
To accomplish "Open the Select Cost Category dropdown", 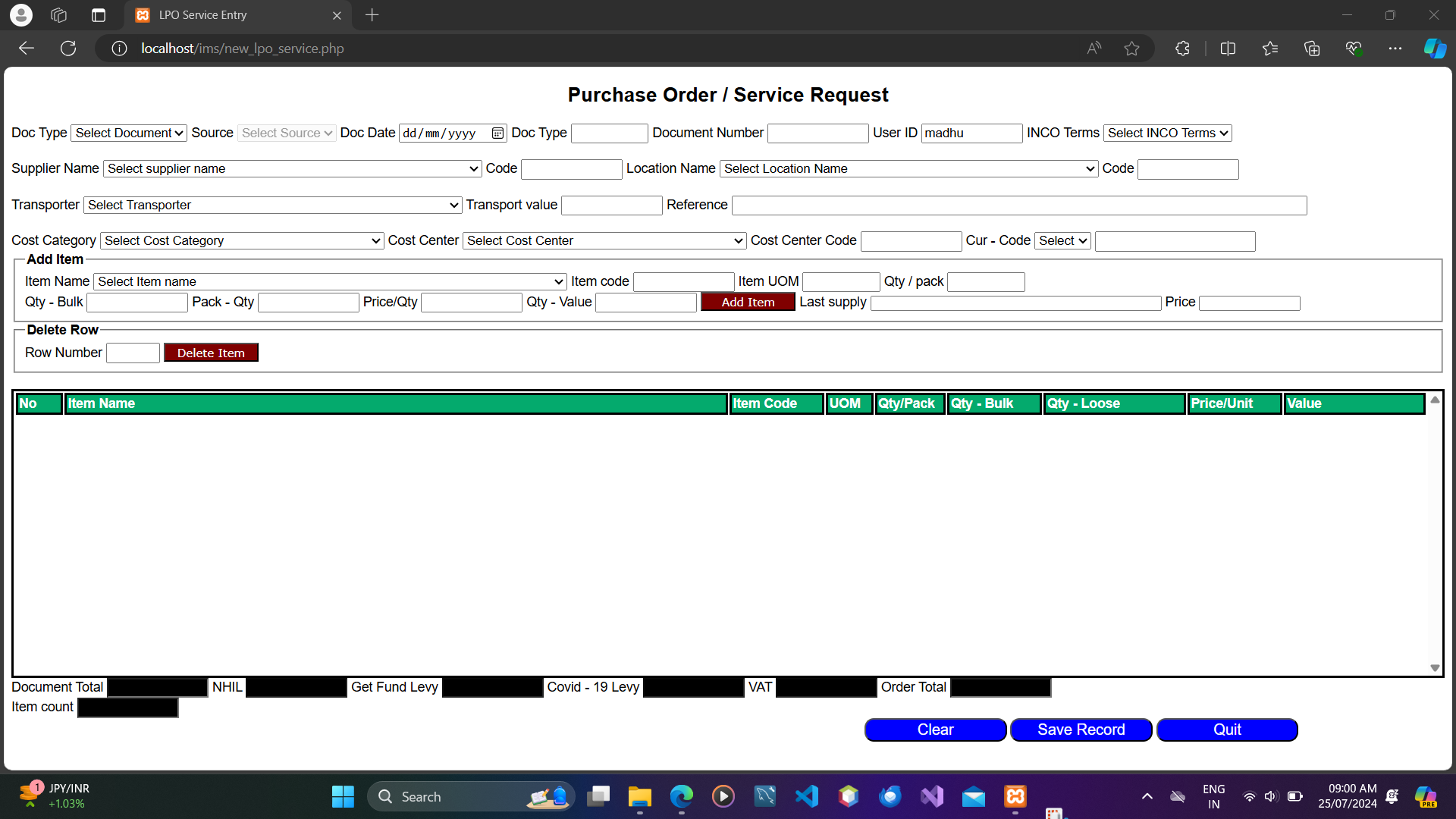I will pyautogui.click(x=241, y=241).
